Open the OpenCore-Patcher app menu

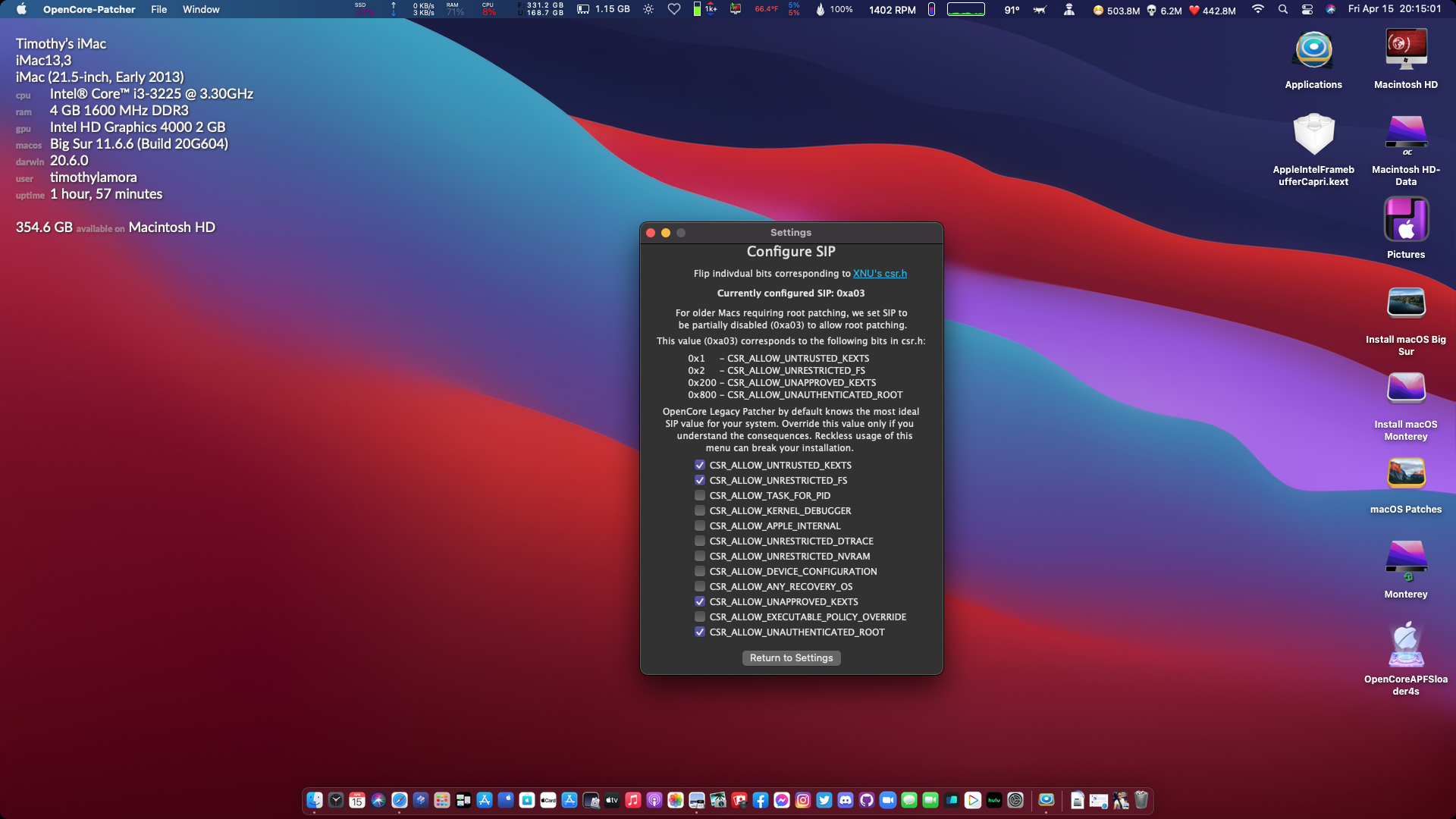coord(89,9)
